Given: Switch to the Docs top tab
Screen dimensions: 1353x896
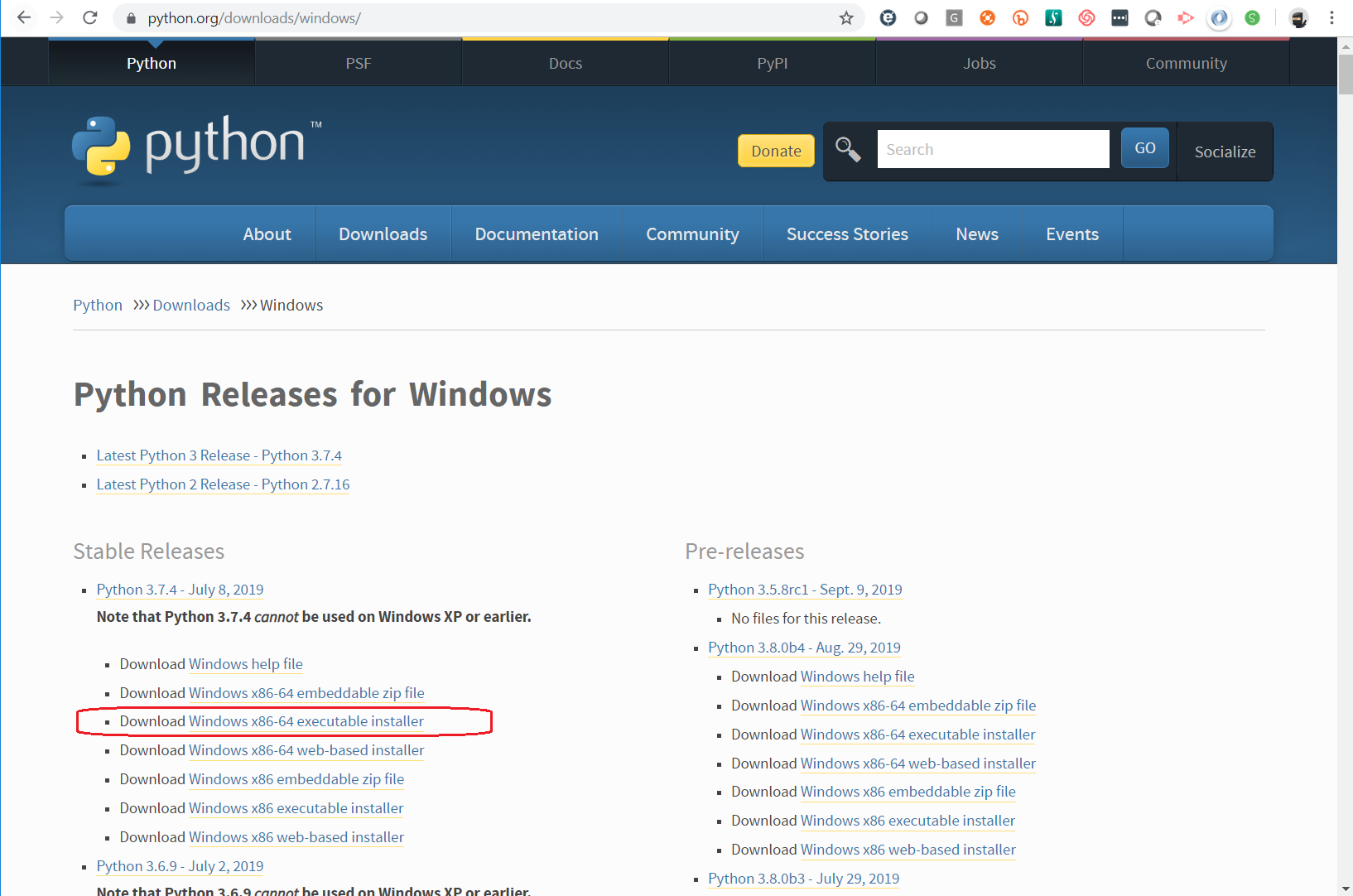Looking at the screenshot, I should 566,63.
